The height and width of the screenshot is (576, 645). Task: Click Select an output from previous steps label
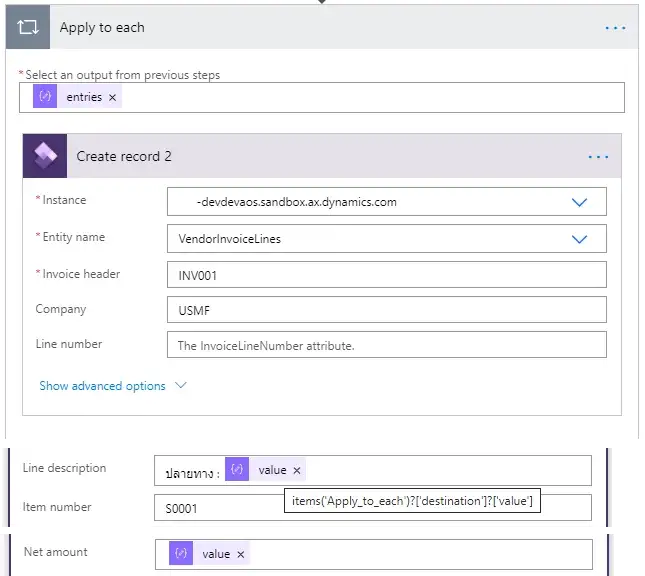(123, 75)
